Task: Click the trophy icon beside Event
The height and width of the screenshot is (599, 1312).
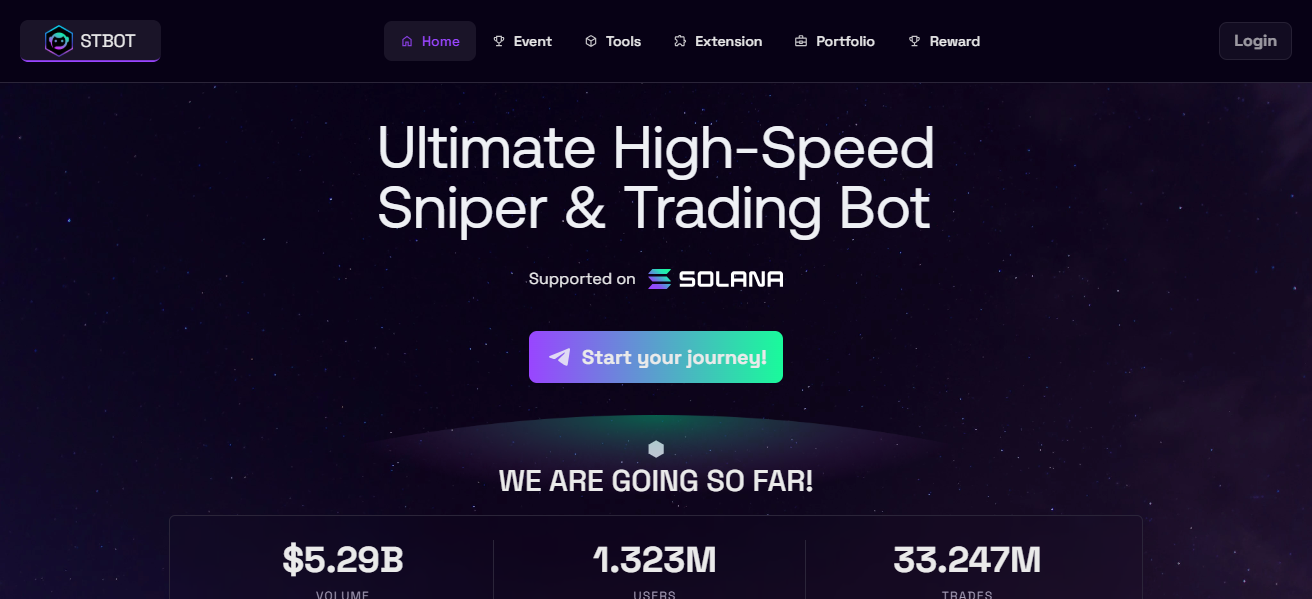Action: point(499,41)
